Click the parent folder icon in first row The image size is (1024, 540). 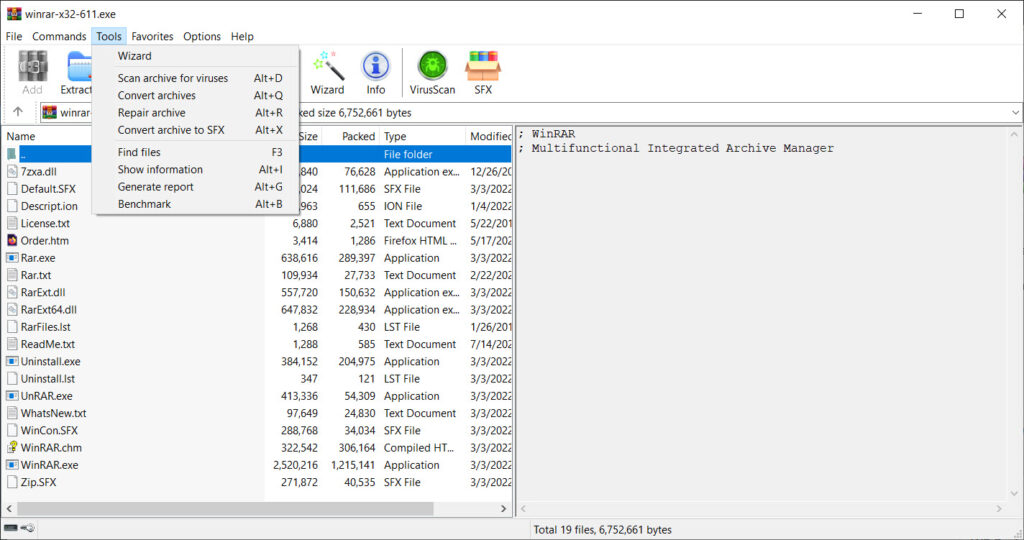pyautogui.click(x=12, y=154)
